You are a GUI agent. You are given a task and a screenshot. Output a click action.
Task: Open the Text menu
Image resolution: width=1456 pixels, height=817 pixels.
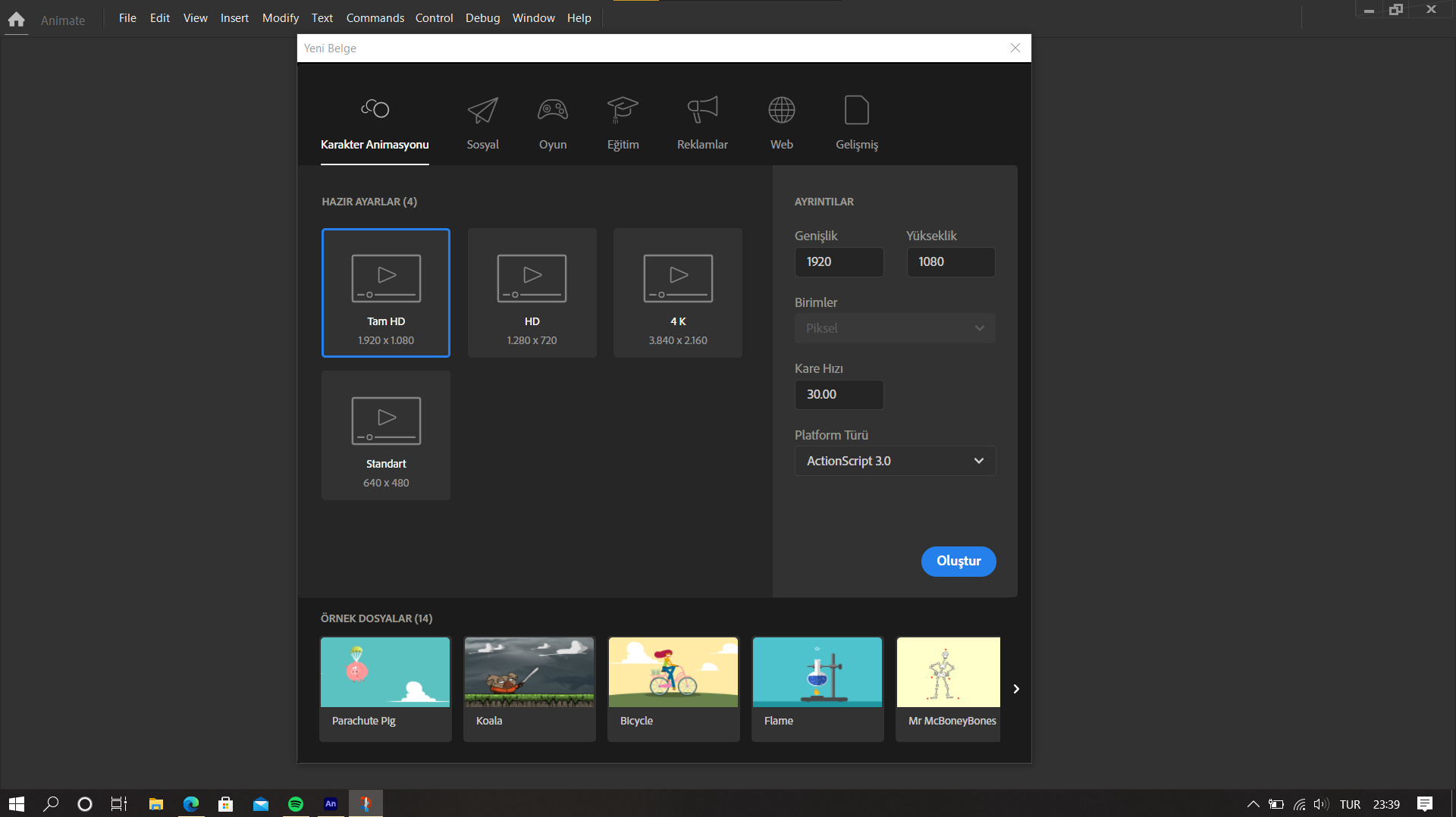point(322,18)
